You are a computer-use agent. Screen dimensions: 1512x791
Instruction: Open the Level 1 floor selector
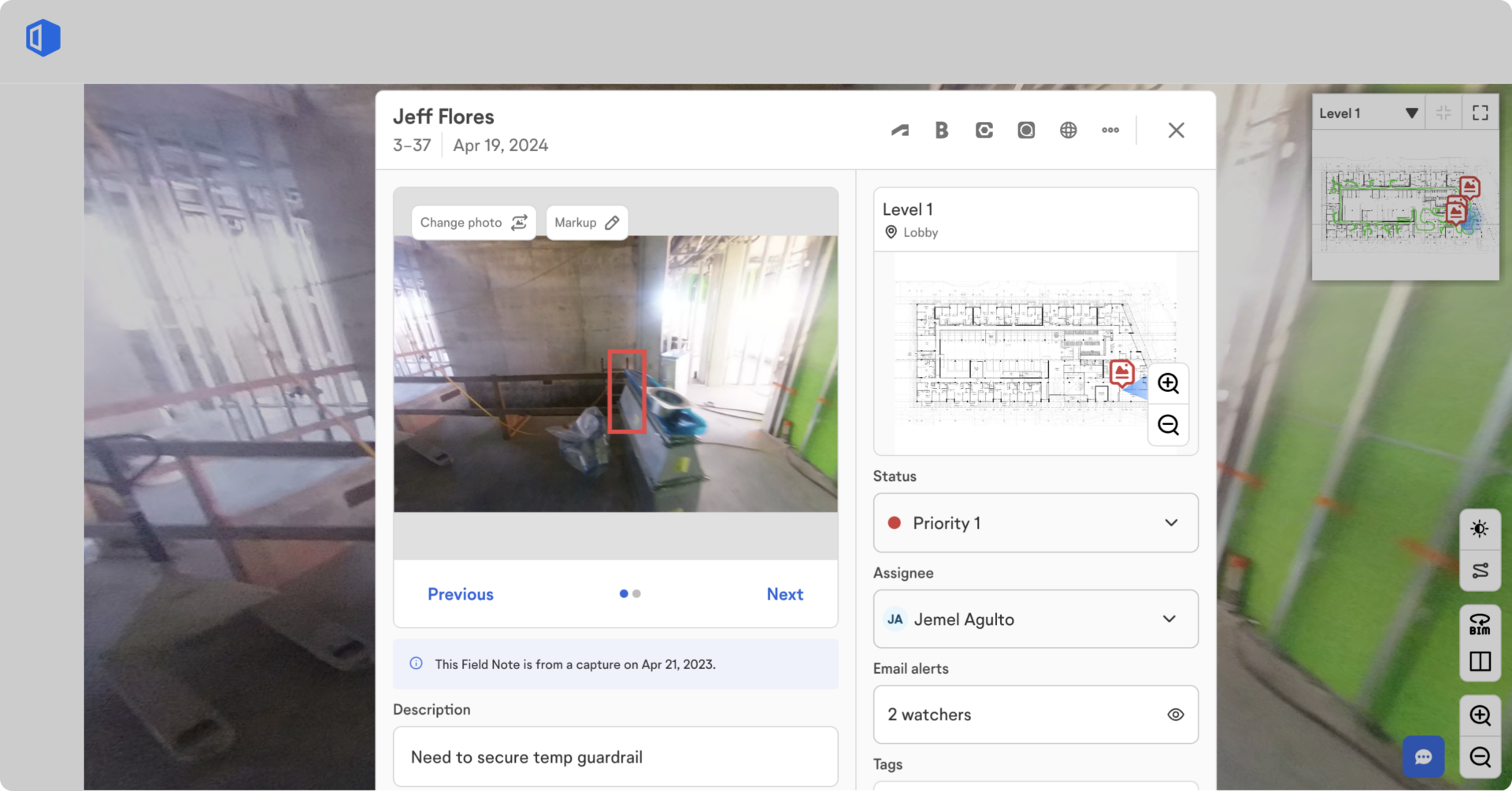(1368, 113)
